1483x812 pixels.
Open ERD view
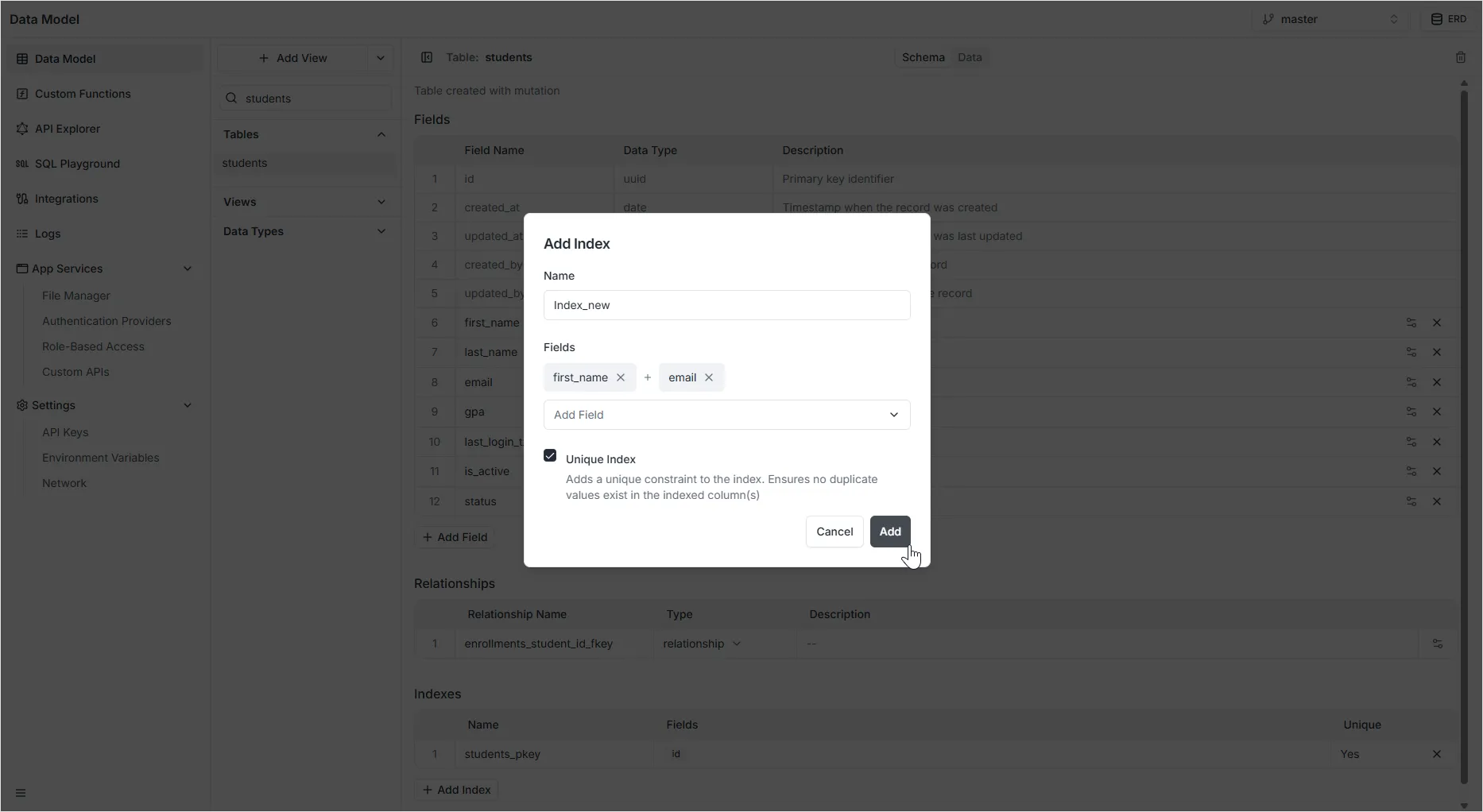(1449, 19)
